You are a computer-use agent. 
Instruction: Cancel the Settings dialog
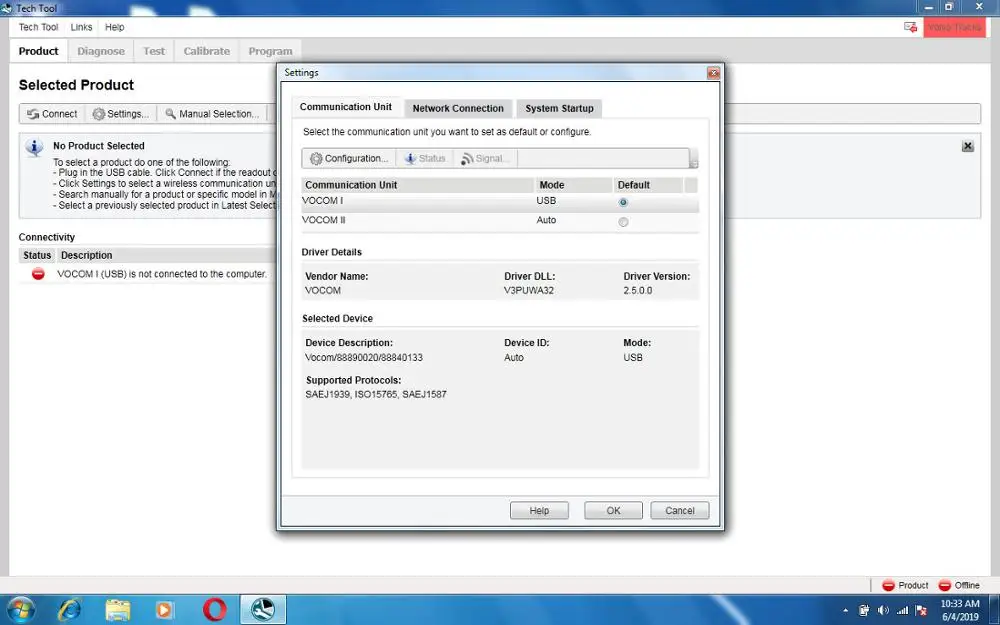[680, 510]
